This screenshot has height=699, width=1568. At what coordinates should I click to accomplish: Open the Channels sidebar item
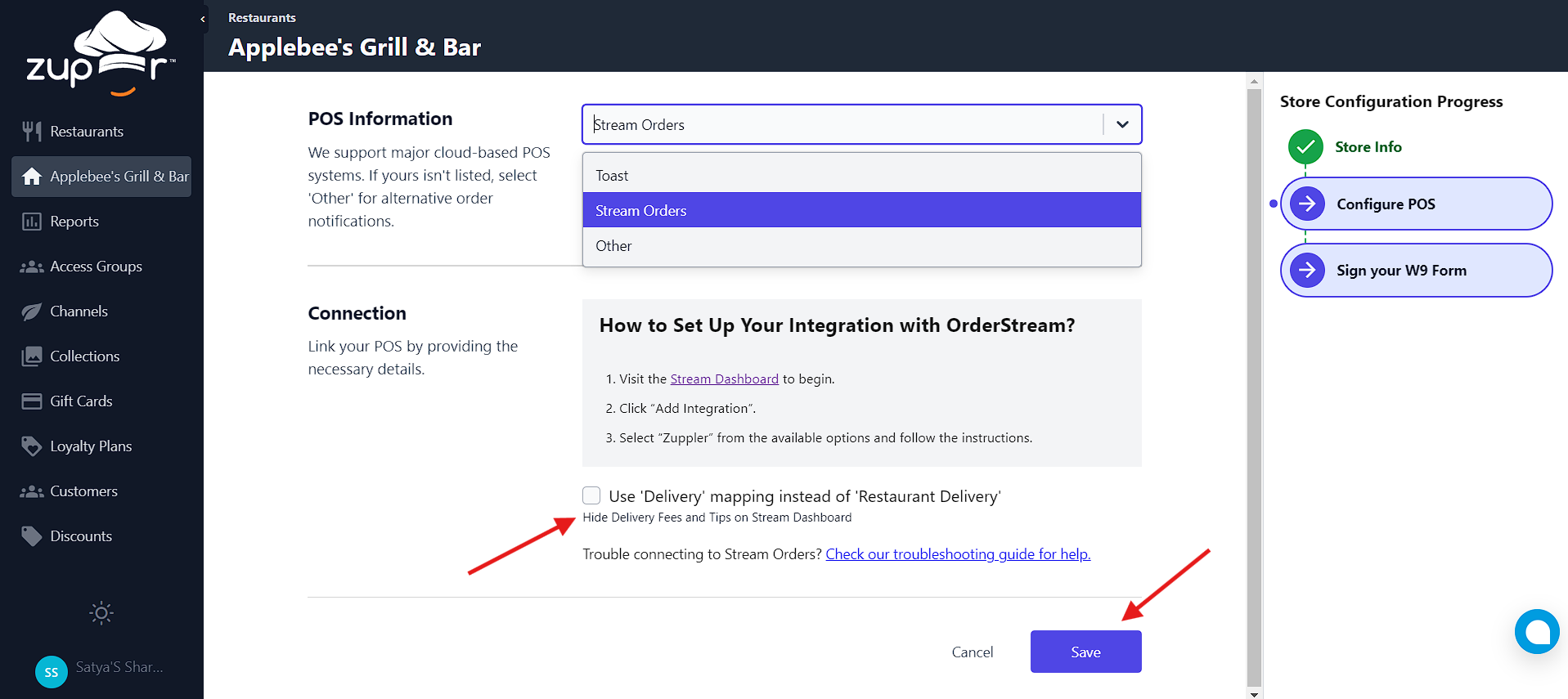coord(101,311)
